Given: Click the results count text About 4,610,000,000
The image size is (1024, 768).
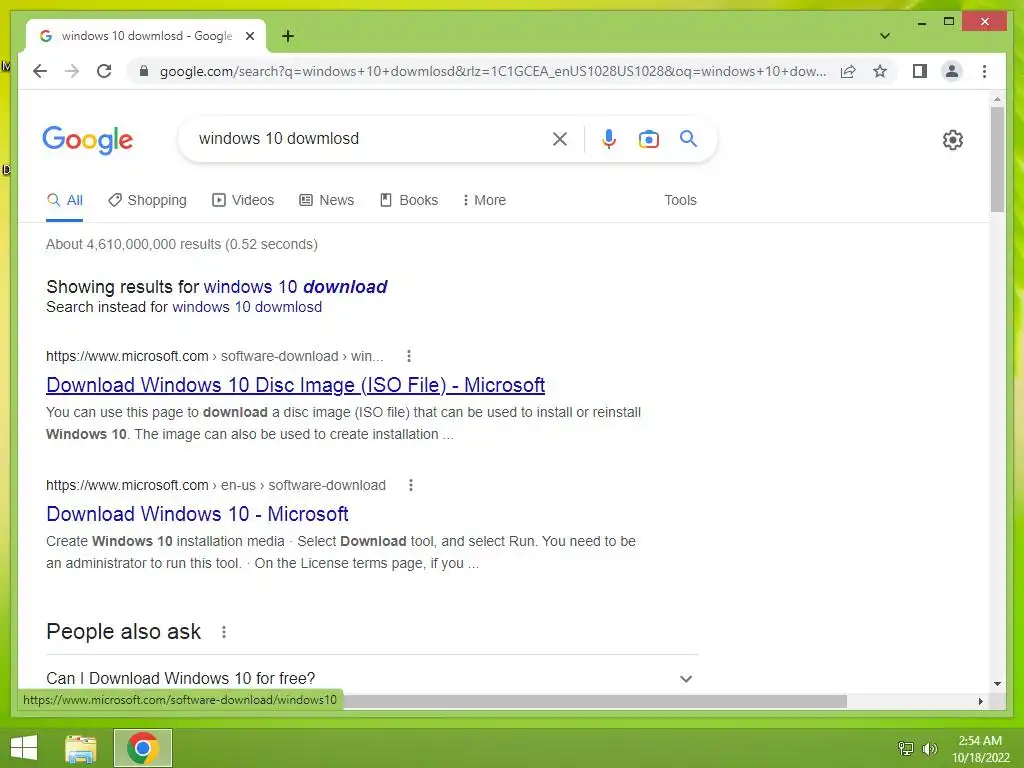Looking at the screenshot, I should [x=182, y=244].
